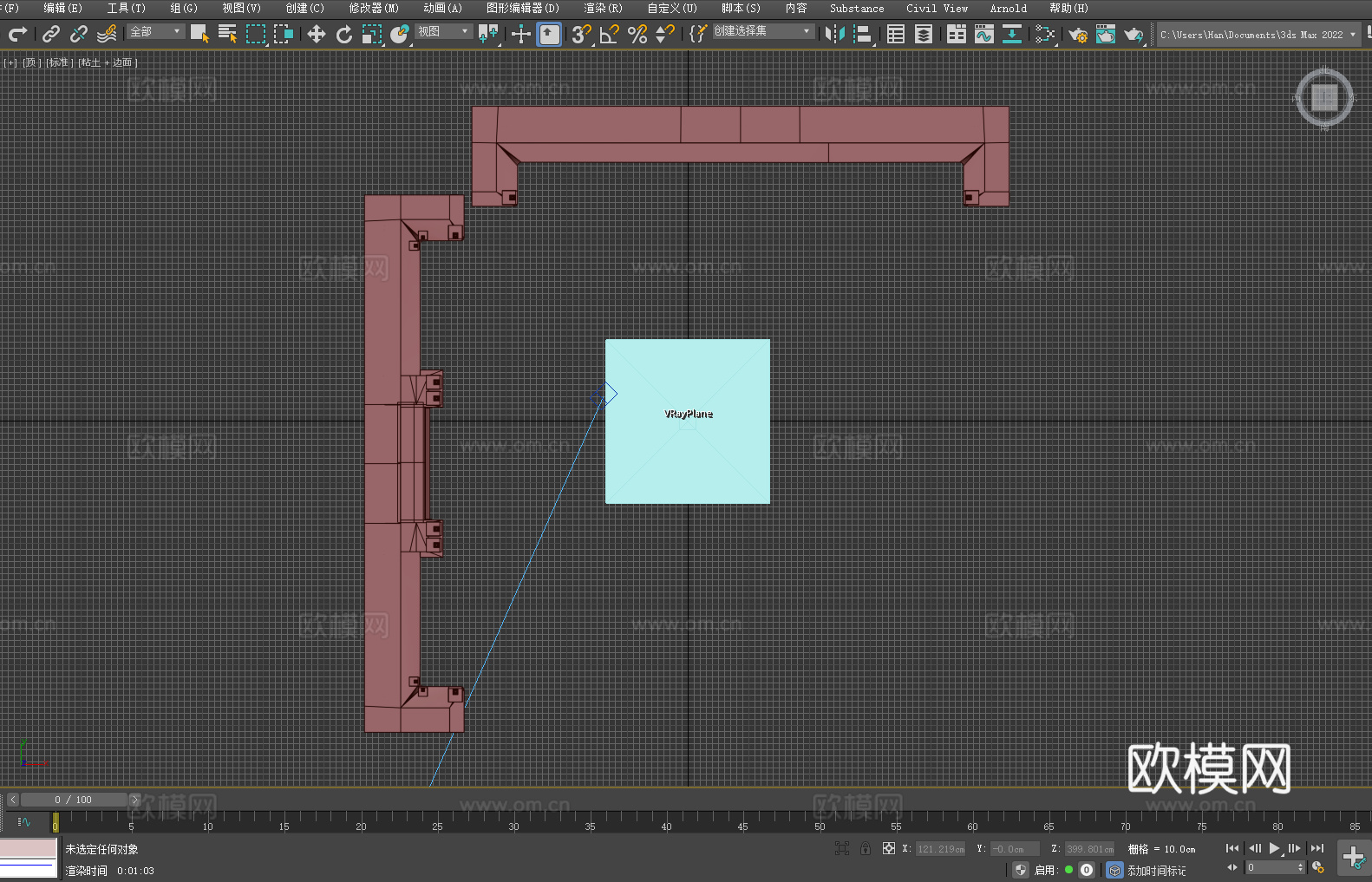This screenshot has width=1372, height=882.
Task: Click time slider next frame arrow
Action: tap(134, 800)
